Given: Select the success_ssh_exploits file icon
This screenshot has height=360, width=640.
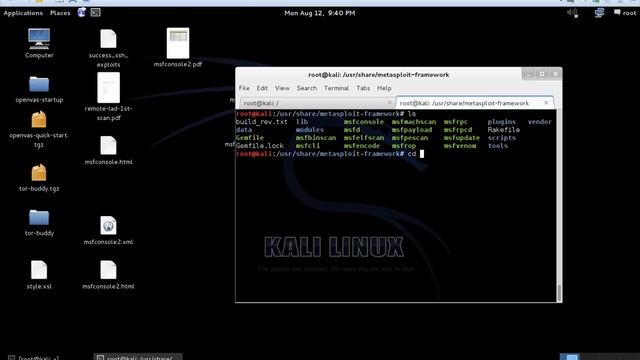Looking at the screenshot, I should [x=108, y=39].
